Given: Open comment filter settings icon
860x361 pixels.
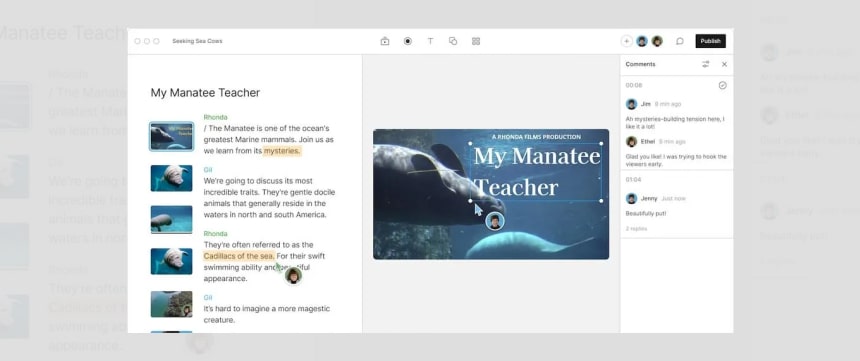Looking at the screenshot, I should (x=705, y=64).
